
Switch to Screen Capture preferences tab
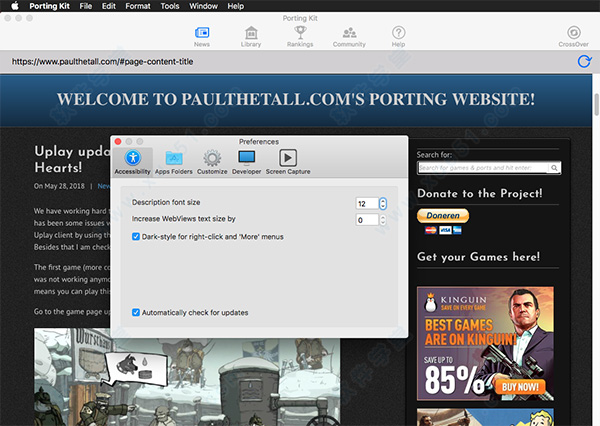tap(288, 162)
